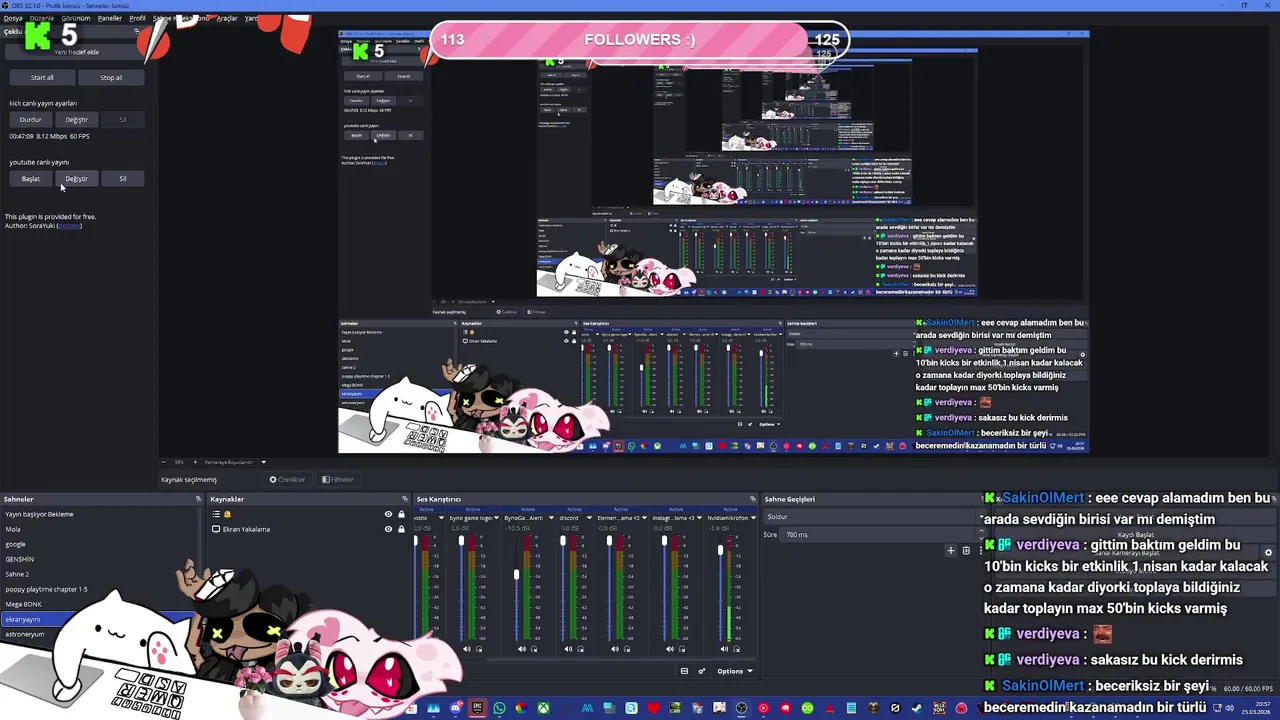Click the Start all button

42,78
